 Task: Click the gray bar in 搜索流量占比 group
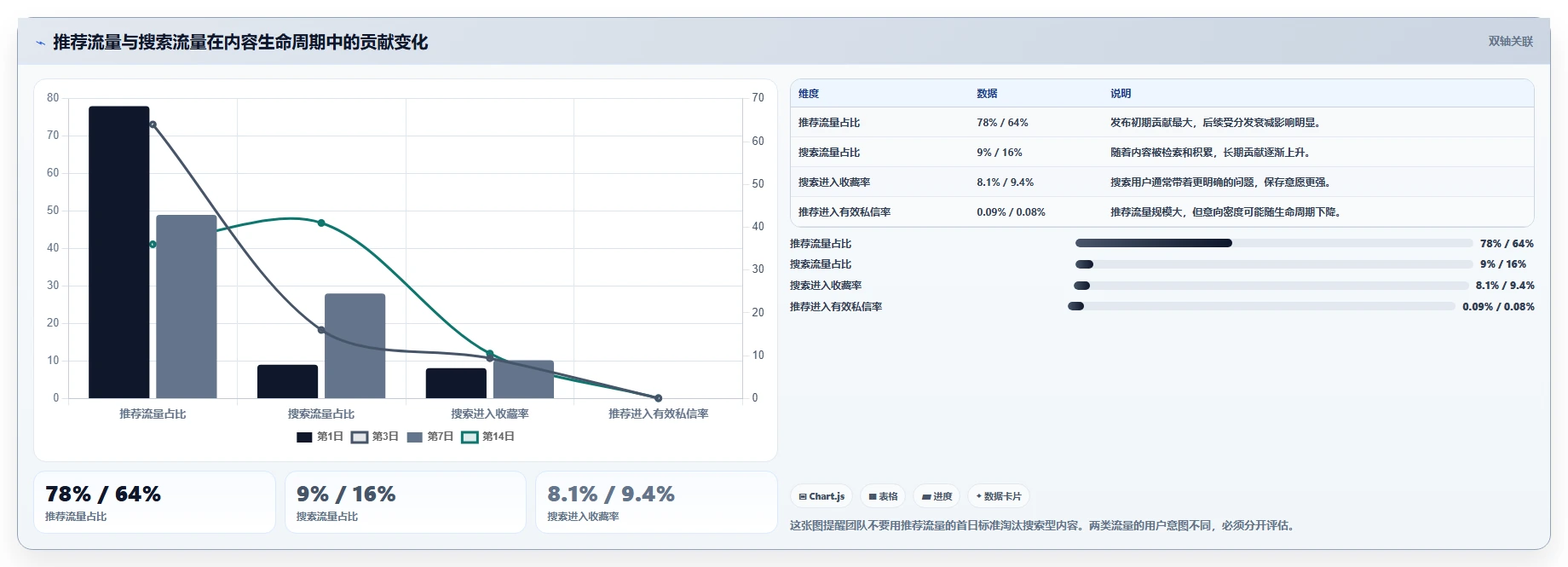coord(355,346)
